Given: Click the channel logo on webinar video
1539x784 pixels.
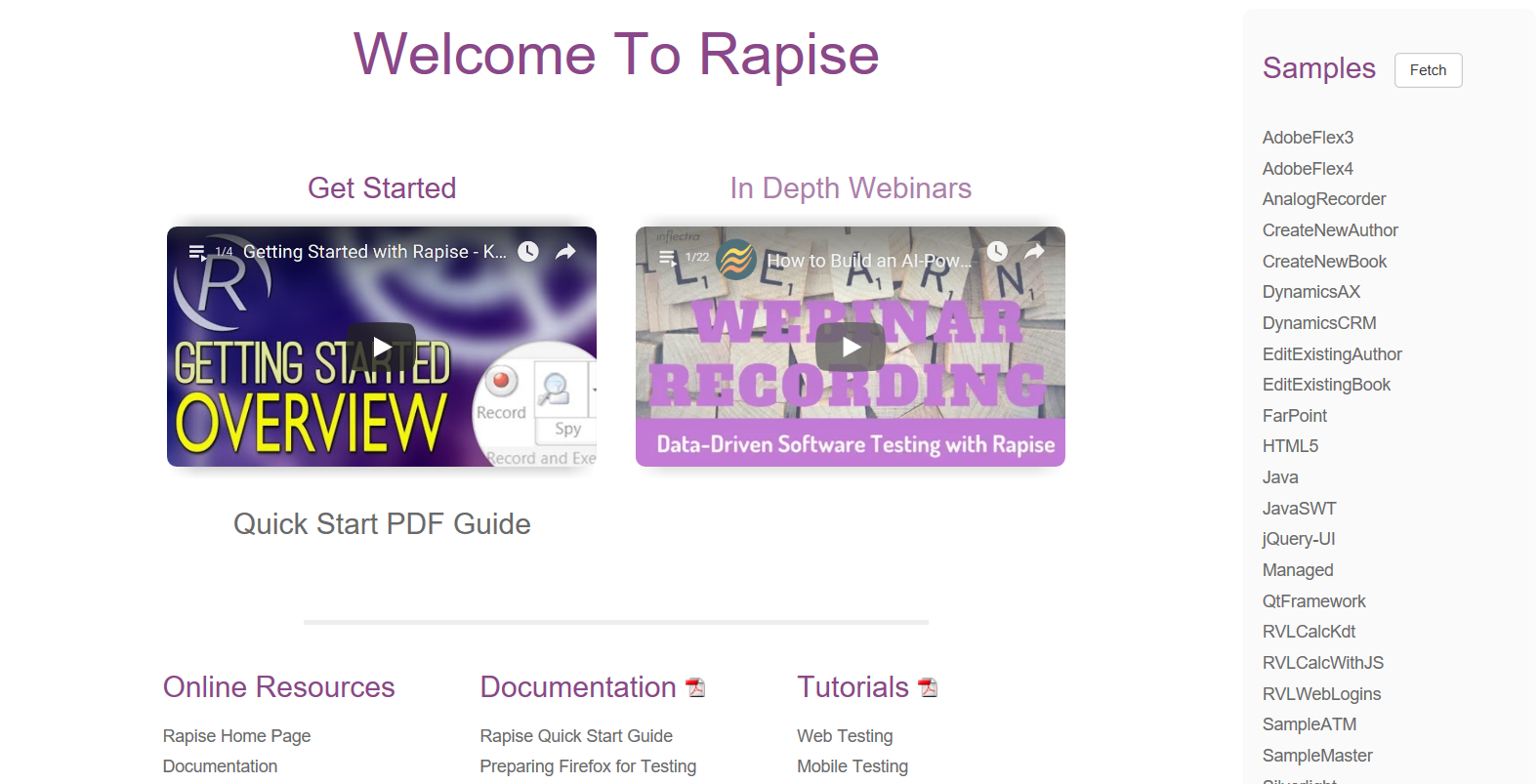Looking at the screenshot, I should pos(736,260).
